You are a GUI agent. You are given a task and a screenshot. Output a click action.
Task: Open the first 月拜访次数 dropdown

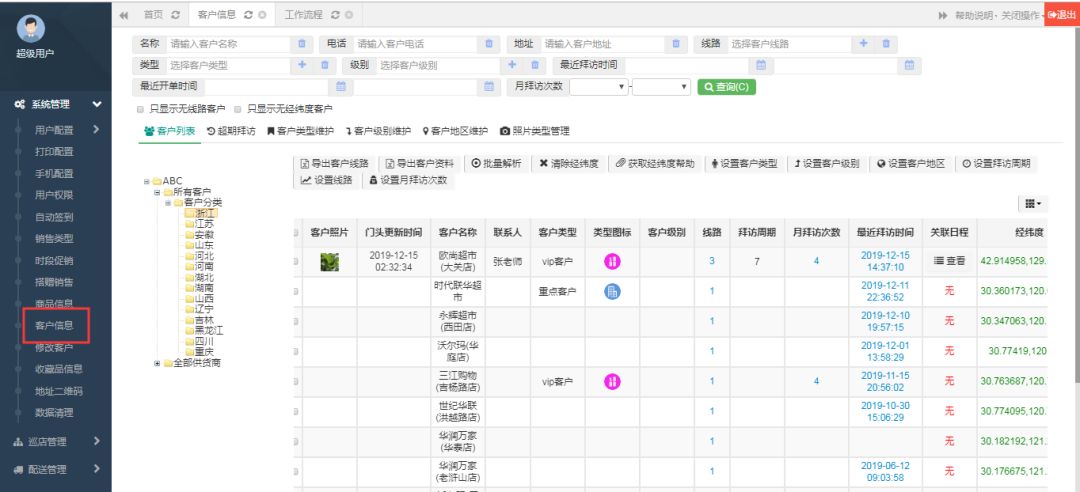point(599,87)
